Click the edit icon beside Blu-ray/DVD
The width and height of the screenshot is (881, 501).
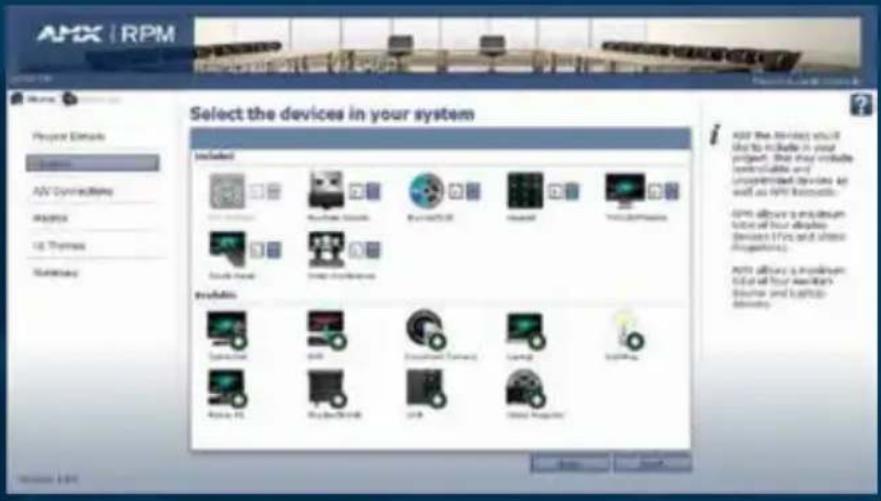(456, 192)
